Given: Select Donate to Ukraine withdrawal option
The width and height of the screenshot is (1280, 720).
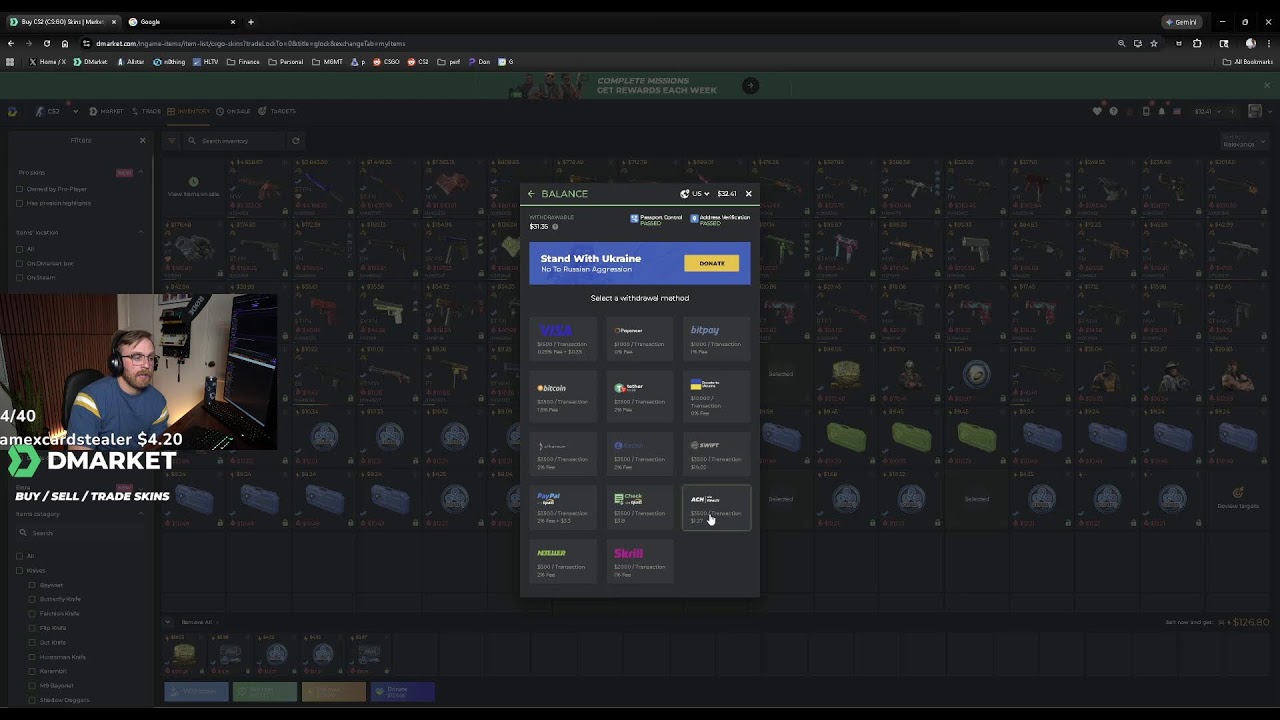Looking at the screenshot, I should 717,398.
